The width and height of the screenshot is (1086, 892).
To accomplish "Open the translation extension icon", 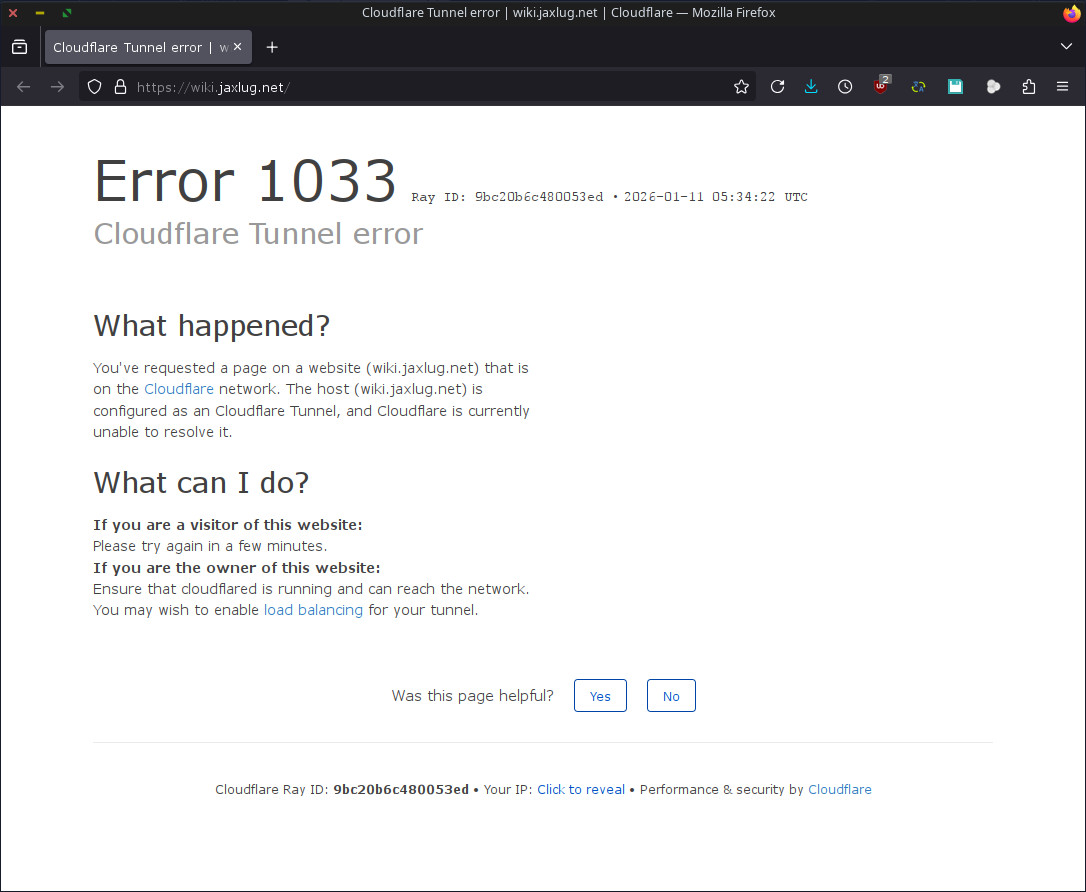I will click(x=918, y=86).
